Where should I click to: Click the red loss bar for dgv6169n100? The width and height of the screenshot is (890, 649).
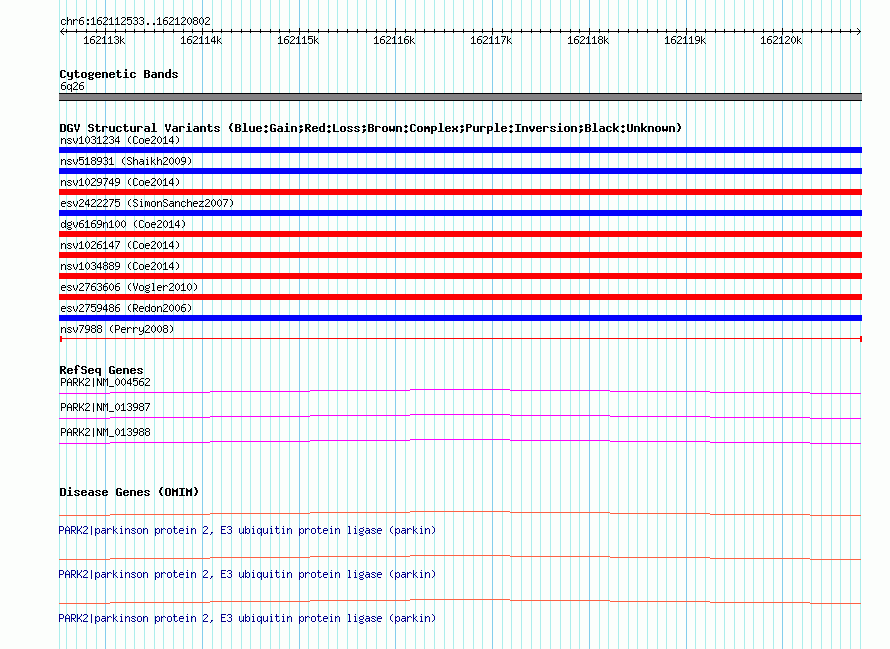460,234
